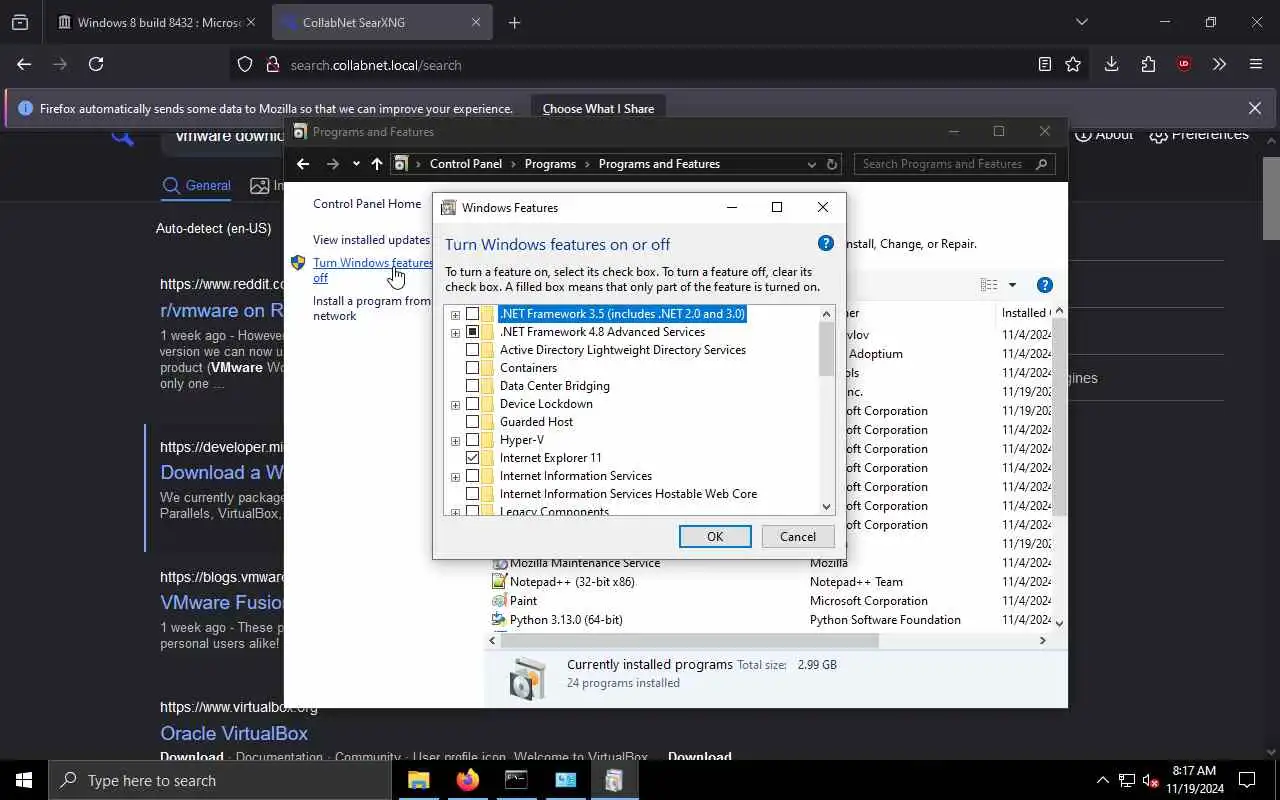Screen dimensions: 1280x800
Task: Open Firefox list all tabs dropdown
Action: tap(1081, 22)
